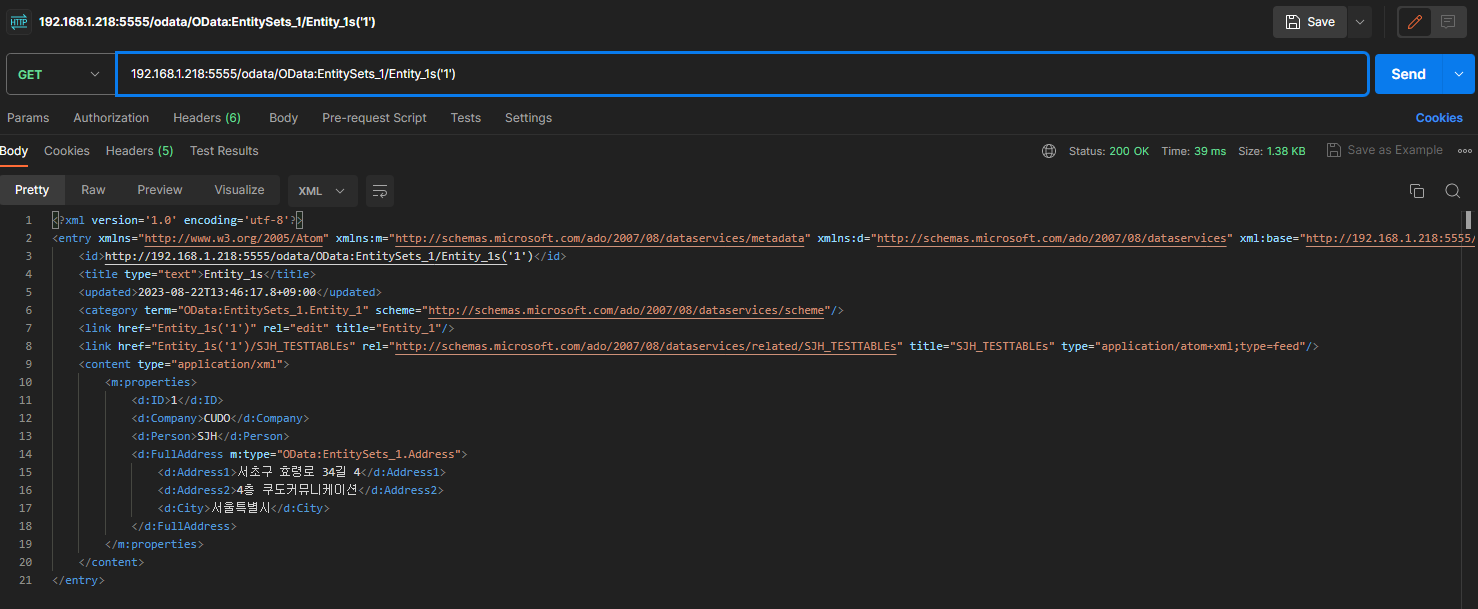Screen dimensions: 1478x609
Task: Switch to the Test Results tab
Action: pyautogui.click(x=224, y=151)
